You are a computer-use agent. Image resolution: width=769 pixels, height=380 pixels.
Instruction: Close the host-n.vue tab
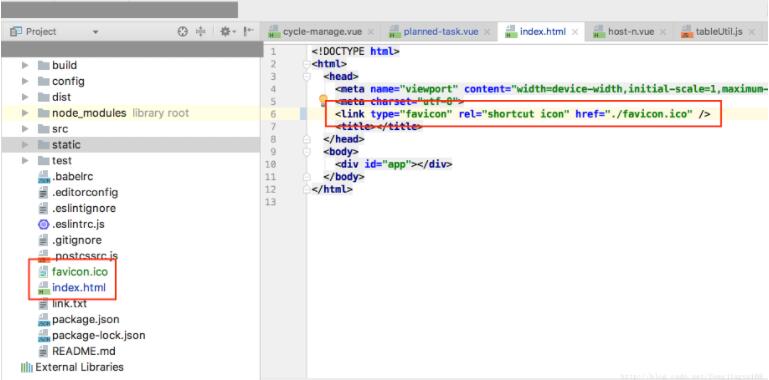tap(663, 32)
